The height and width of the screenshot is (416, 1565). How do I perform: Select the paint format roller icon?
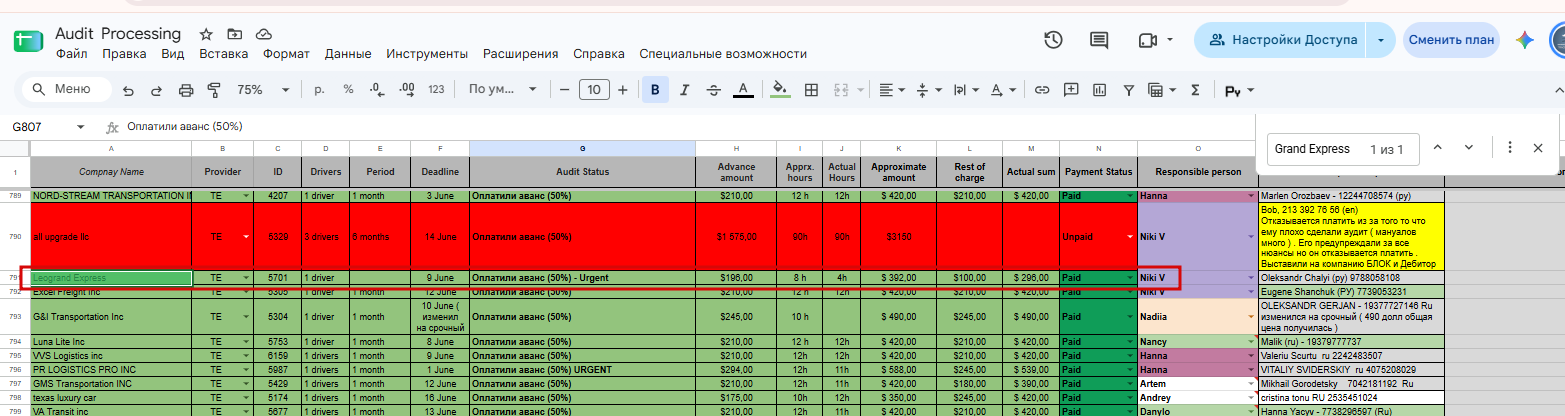point(213,90)
